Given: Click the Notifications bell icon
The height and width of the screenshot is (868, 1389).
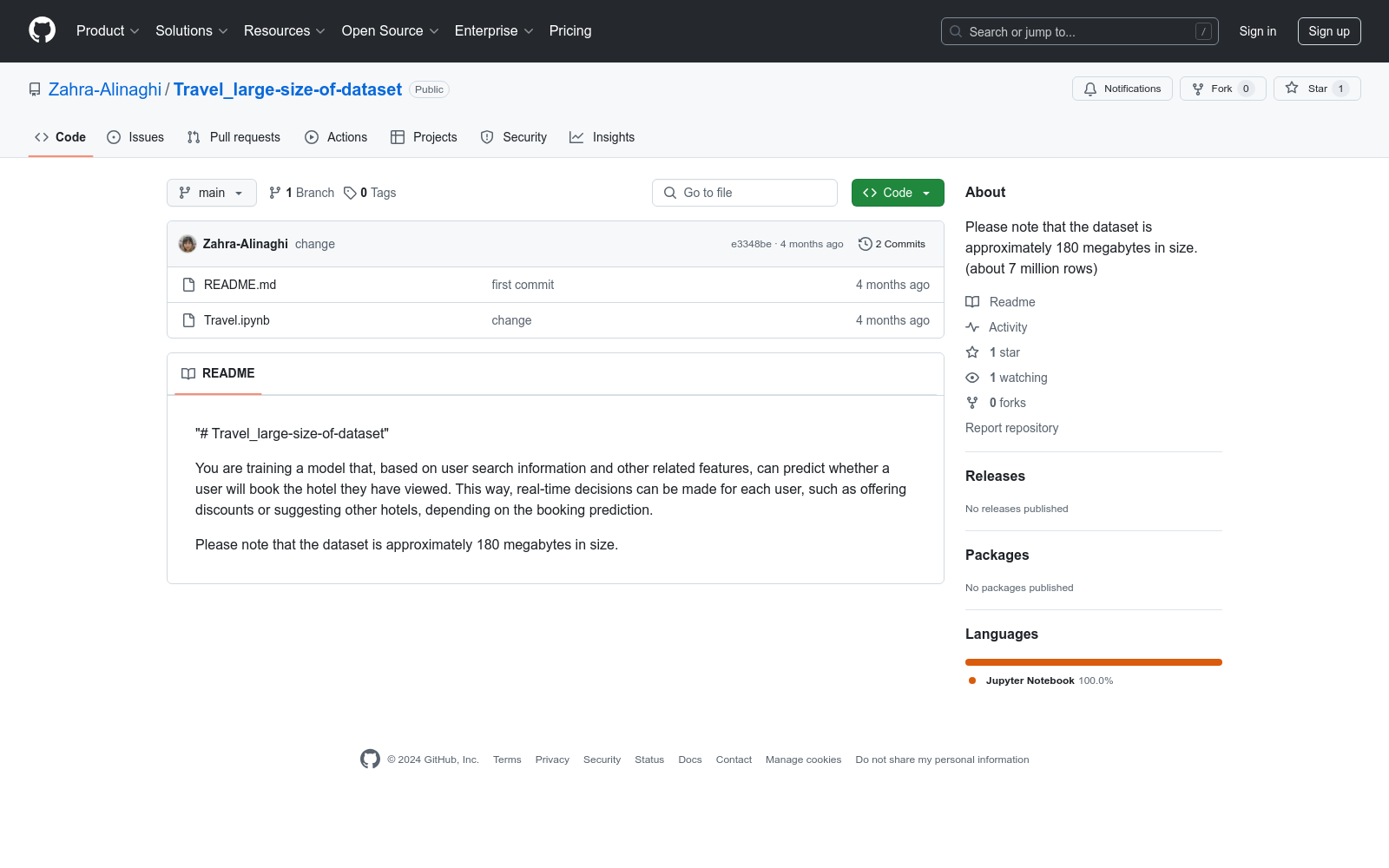Looking at the screenshot, I should [x=1090, y=89].
